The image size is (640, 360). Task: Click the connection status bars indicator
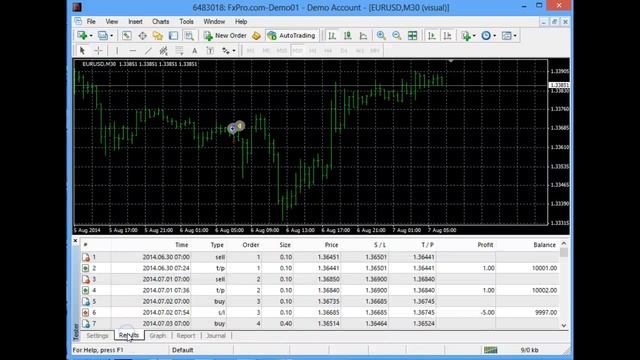point(490,350)
